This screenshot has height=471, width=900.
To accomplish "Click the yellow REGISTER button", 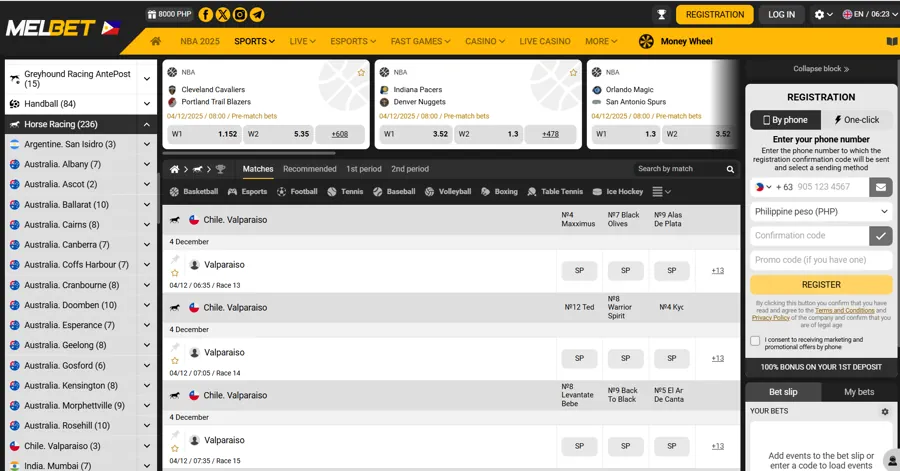I will click(x=821, y=285).
